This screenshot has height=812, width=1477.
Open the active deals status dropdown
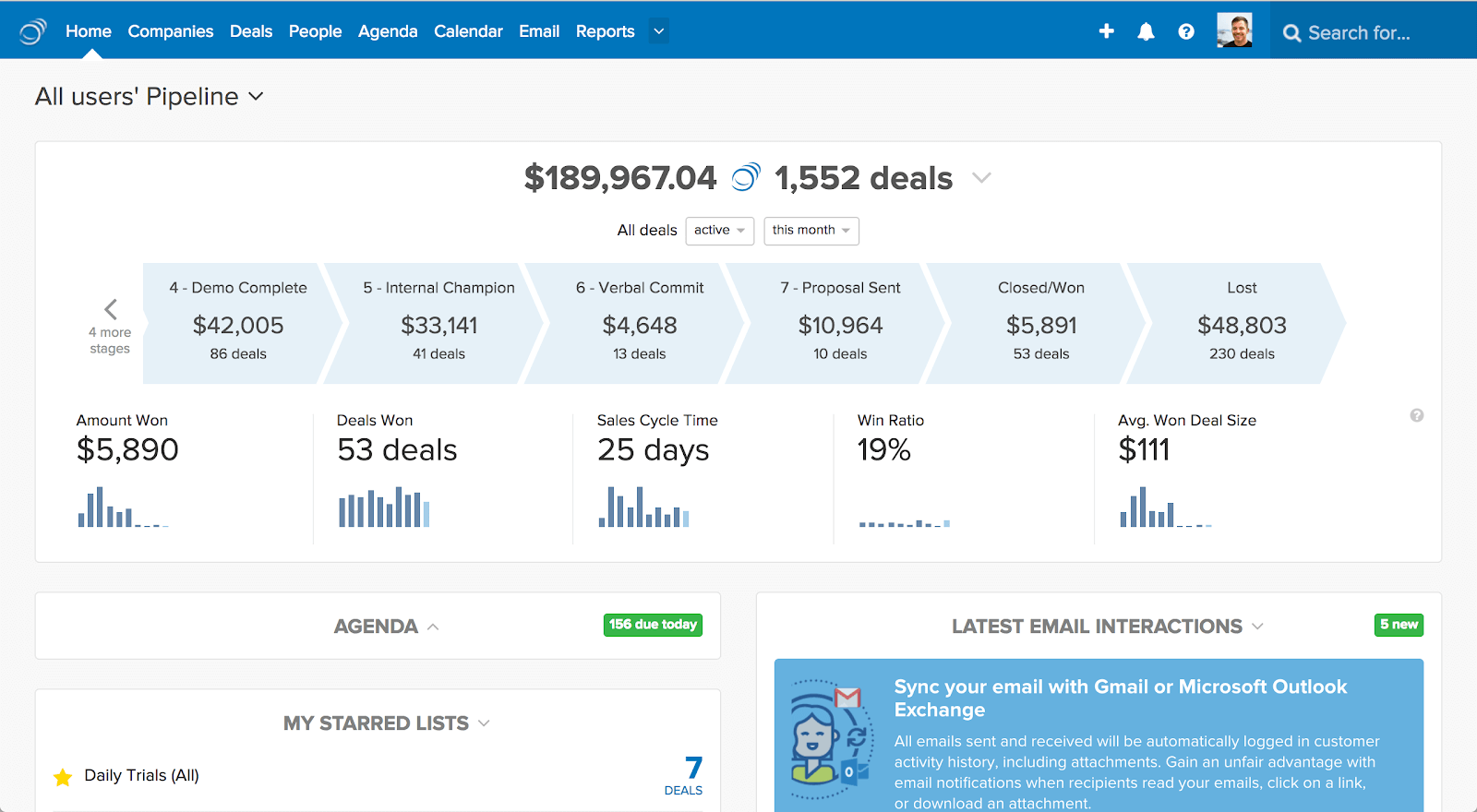pyautogui.click(x=719, y=231)
